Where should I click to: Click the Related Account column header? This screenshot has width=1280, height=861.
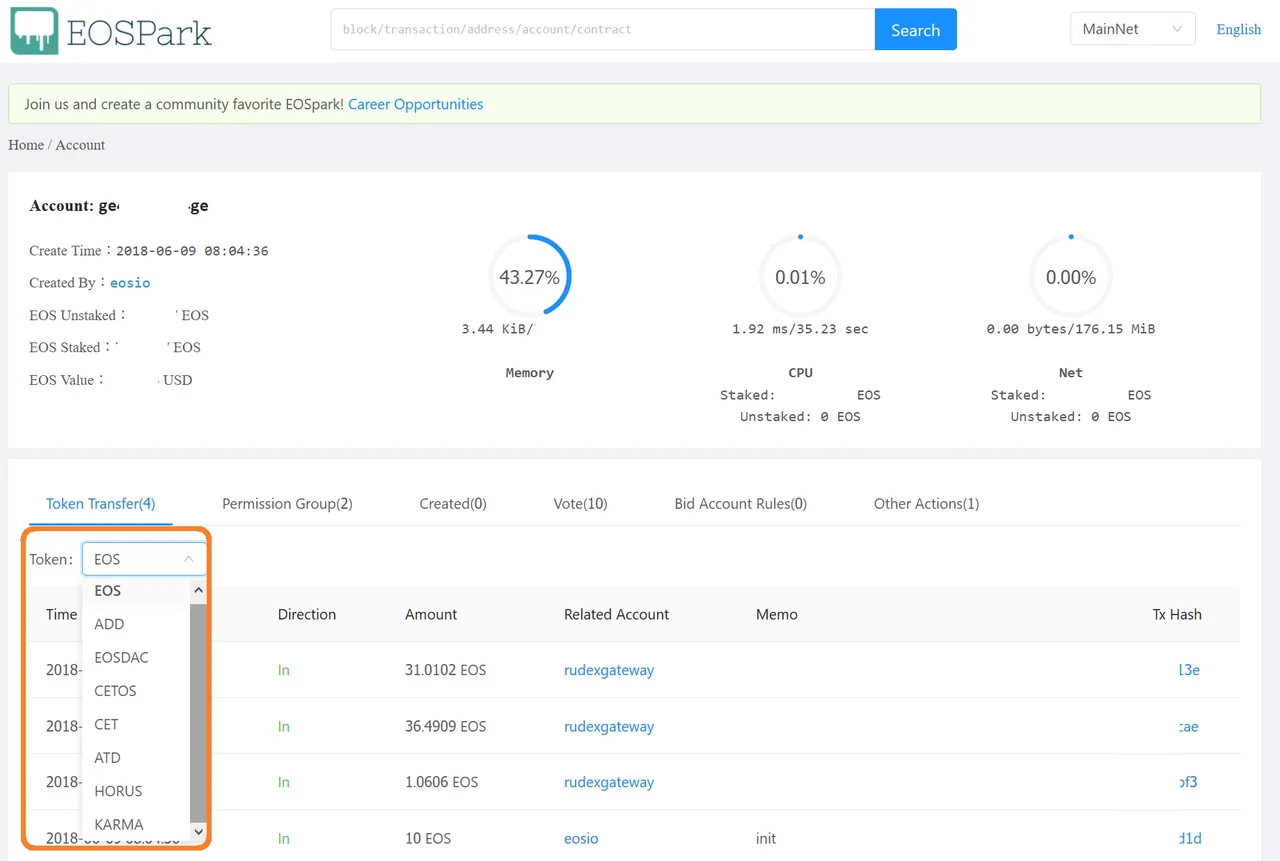(x=616, y=614)
